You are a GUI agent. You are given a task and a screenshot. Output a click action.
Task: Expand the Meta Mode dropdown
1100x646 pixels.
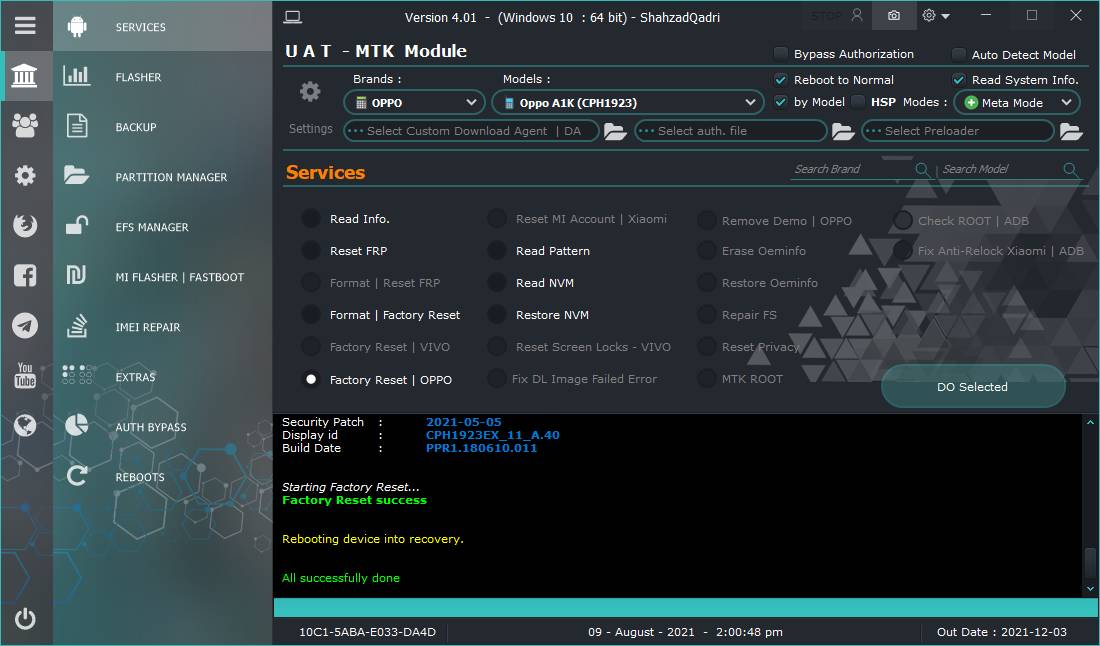[1017, 103]
